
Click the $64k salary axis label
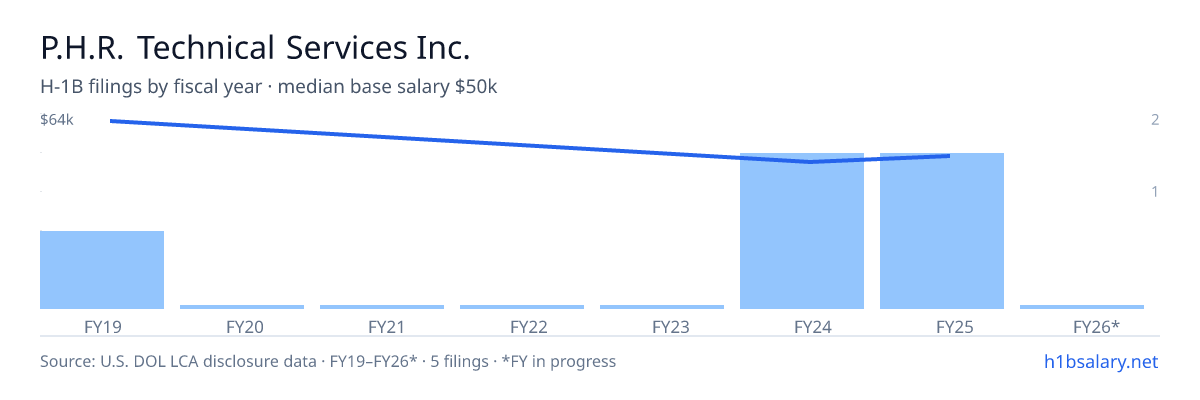[x=57, y=120]
